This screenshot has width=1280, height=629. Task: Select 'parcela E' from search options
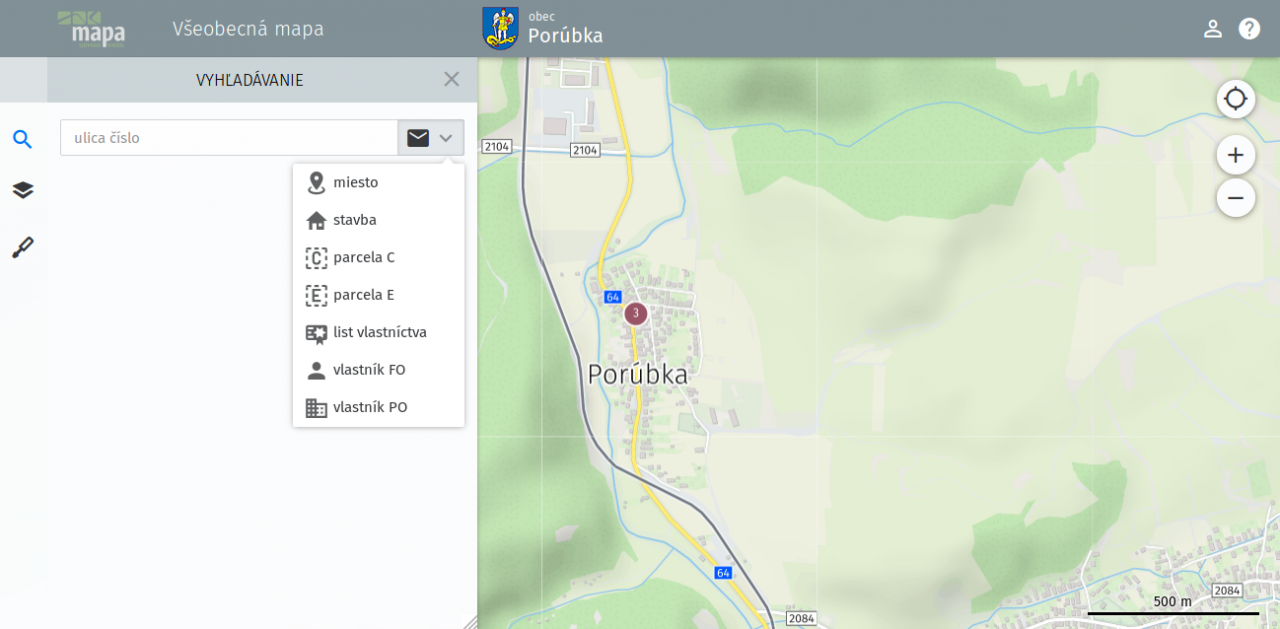363,295
